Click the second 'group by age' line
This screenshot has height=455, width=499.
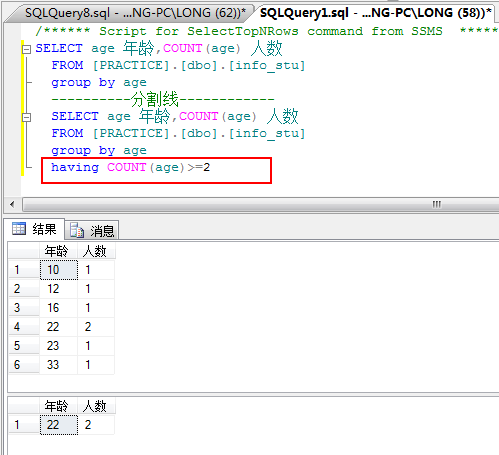99,151
